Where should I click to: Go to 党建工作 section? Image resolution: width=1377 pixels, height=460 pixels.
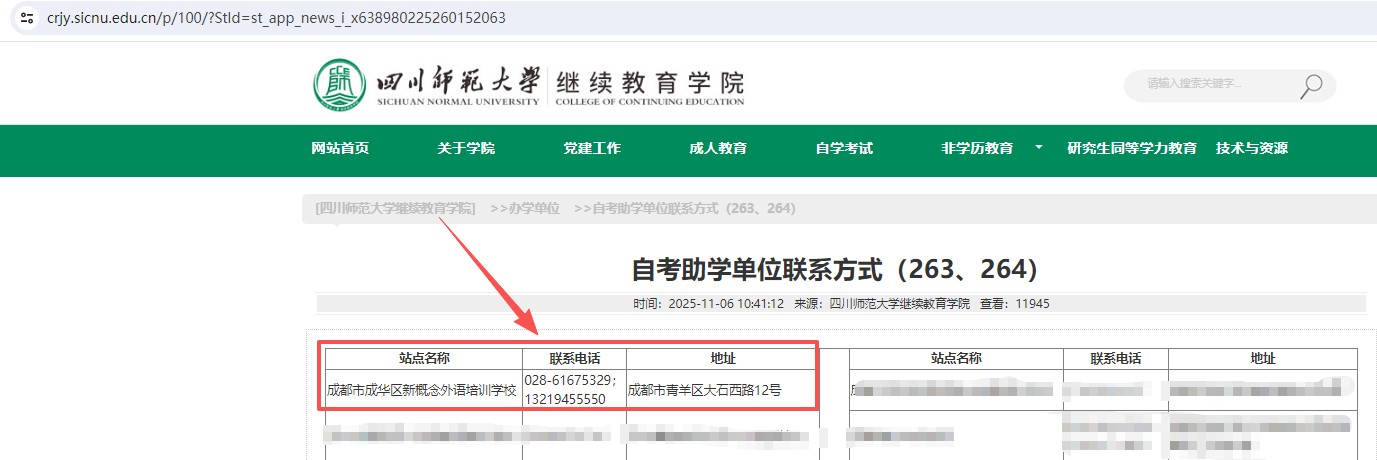pos(592,148)
